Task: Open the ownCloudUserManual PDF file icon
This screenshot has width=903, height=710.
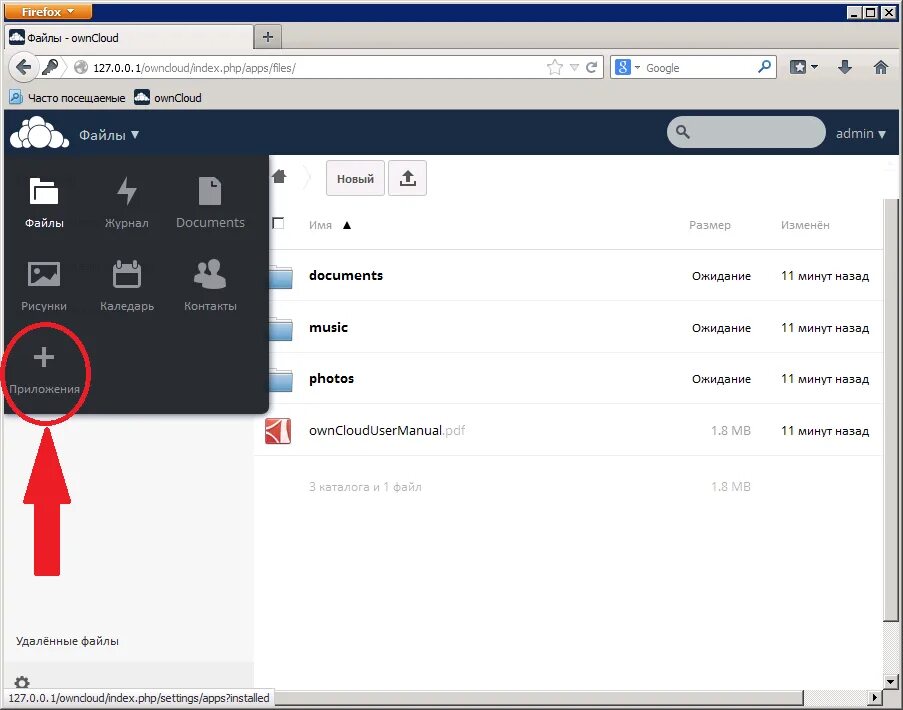Action: pyautogui.click(x=278, y=431)
